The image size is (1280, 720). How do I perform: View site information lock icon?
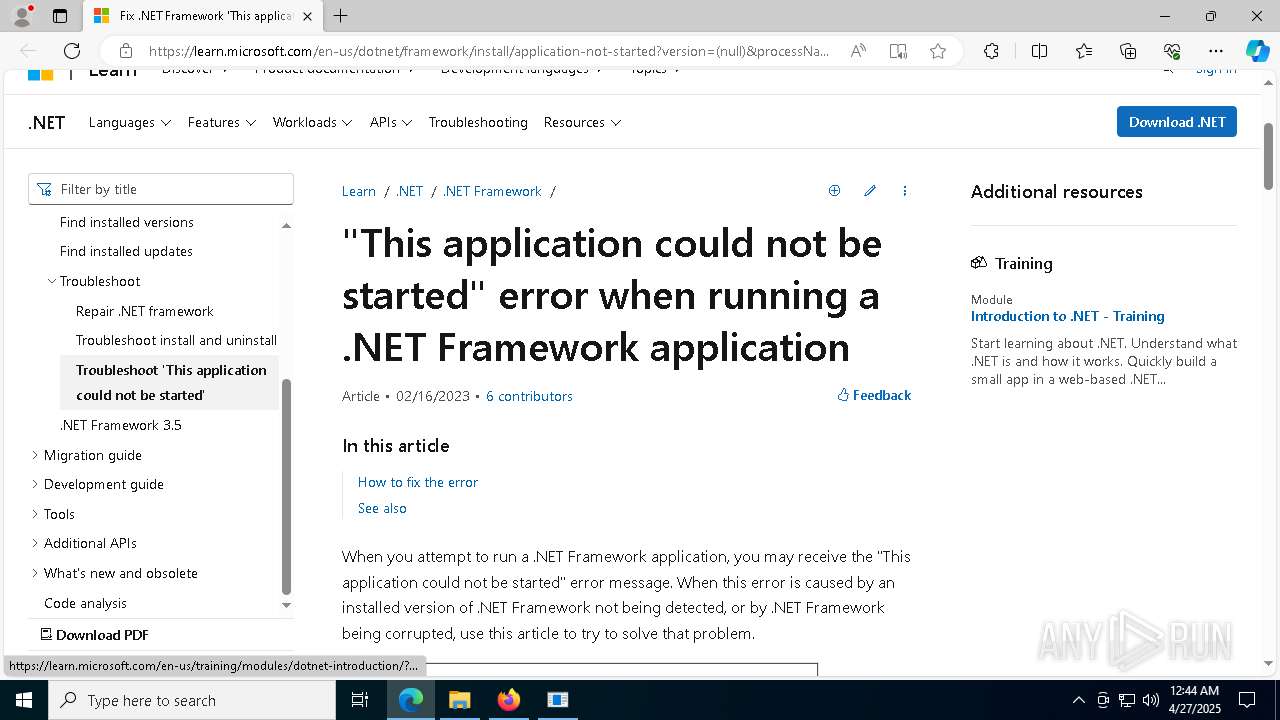pos(125,51)
